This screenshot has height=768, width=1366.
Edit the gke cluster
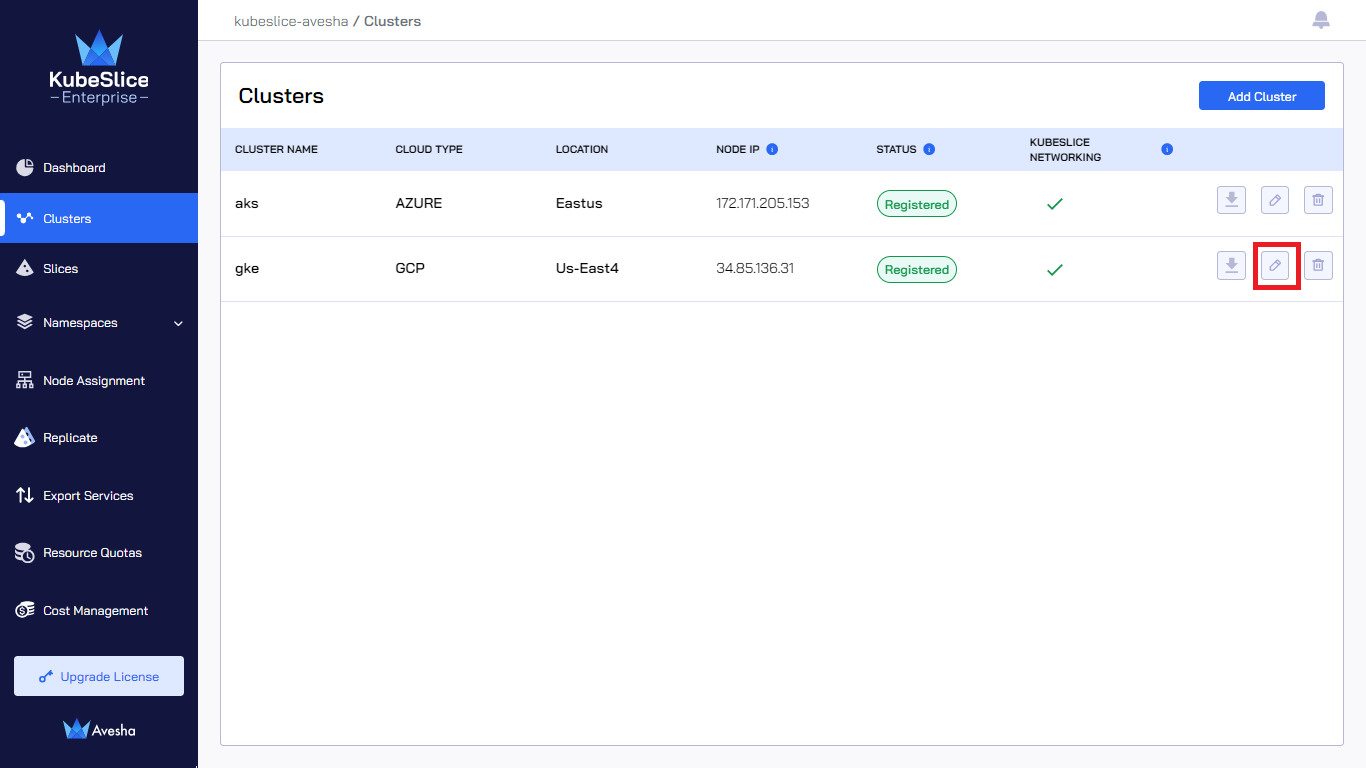point(1275,265)
